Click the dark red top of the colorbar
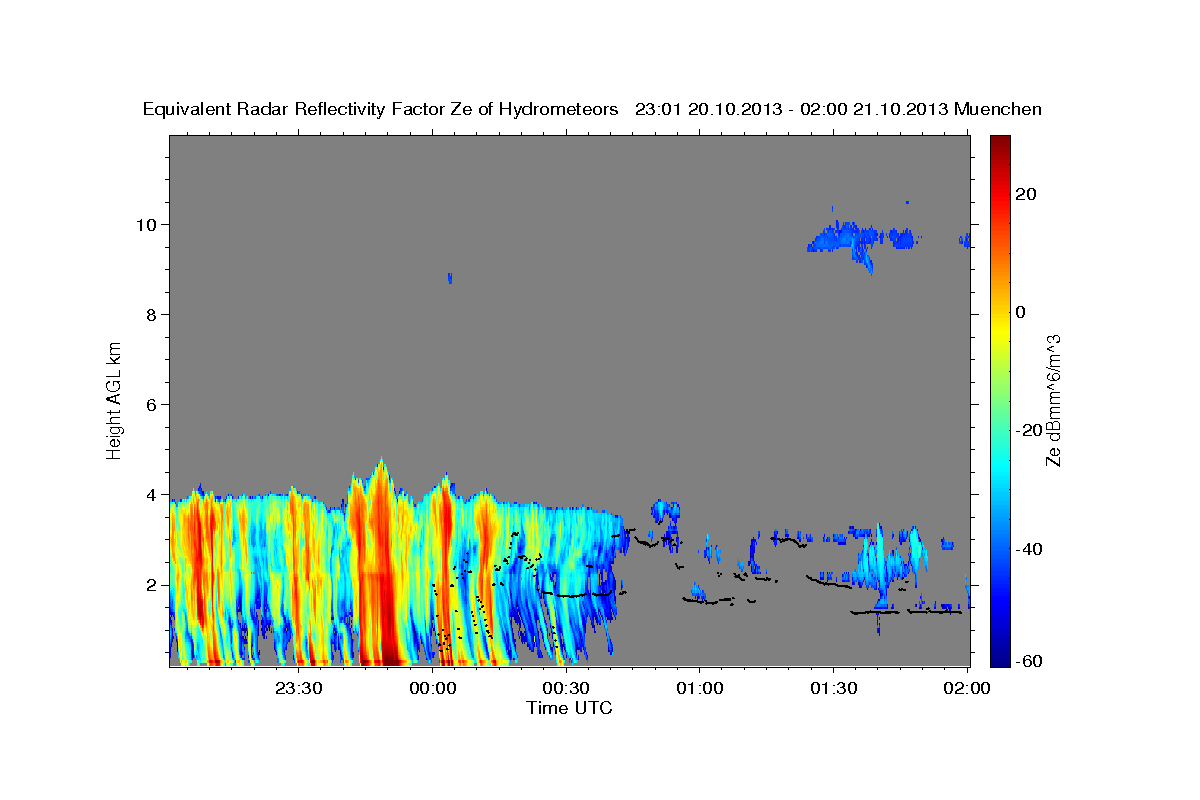 pos(999,145)
